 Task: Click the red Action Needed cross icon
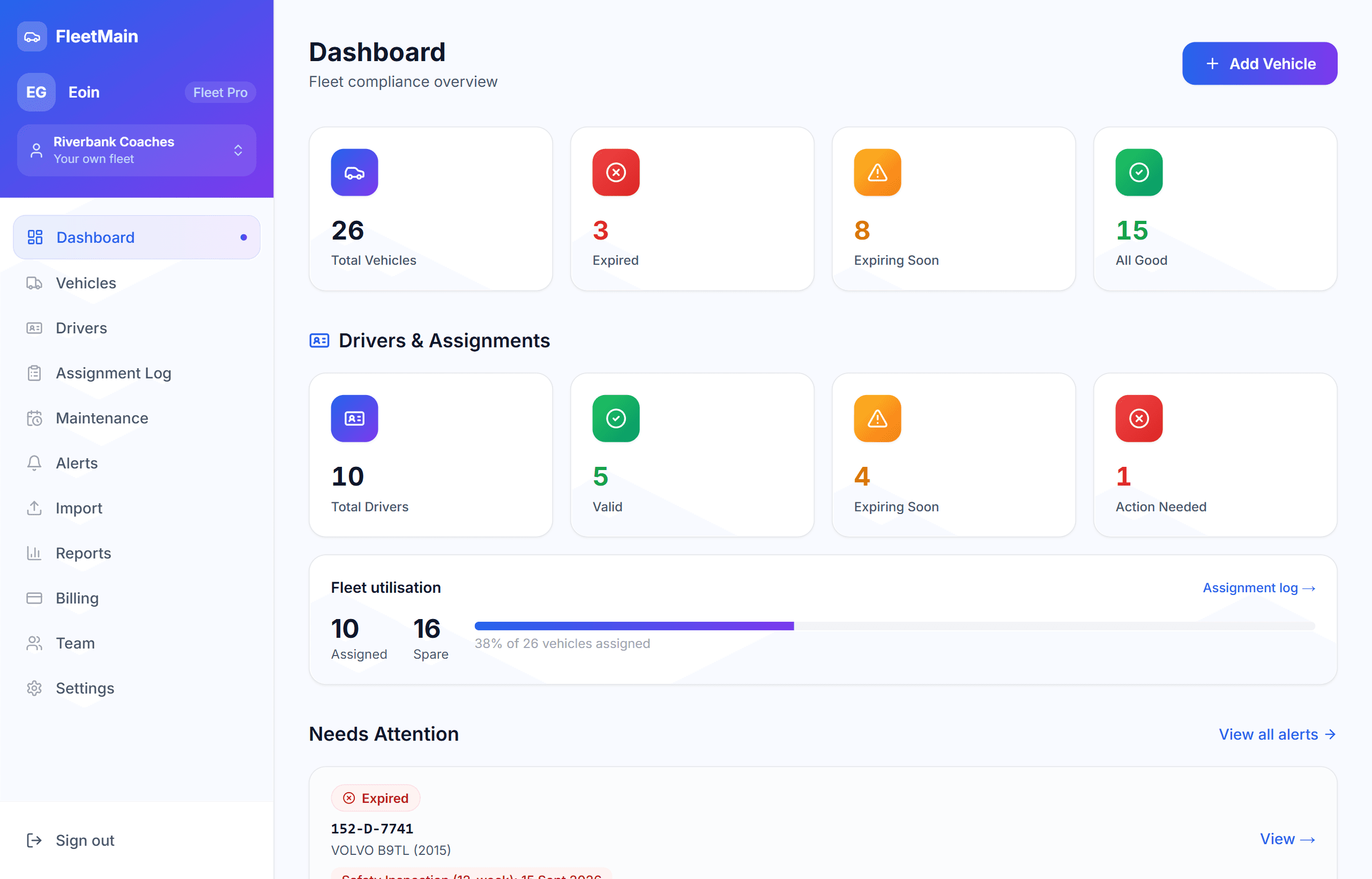[1138, 419]
